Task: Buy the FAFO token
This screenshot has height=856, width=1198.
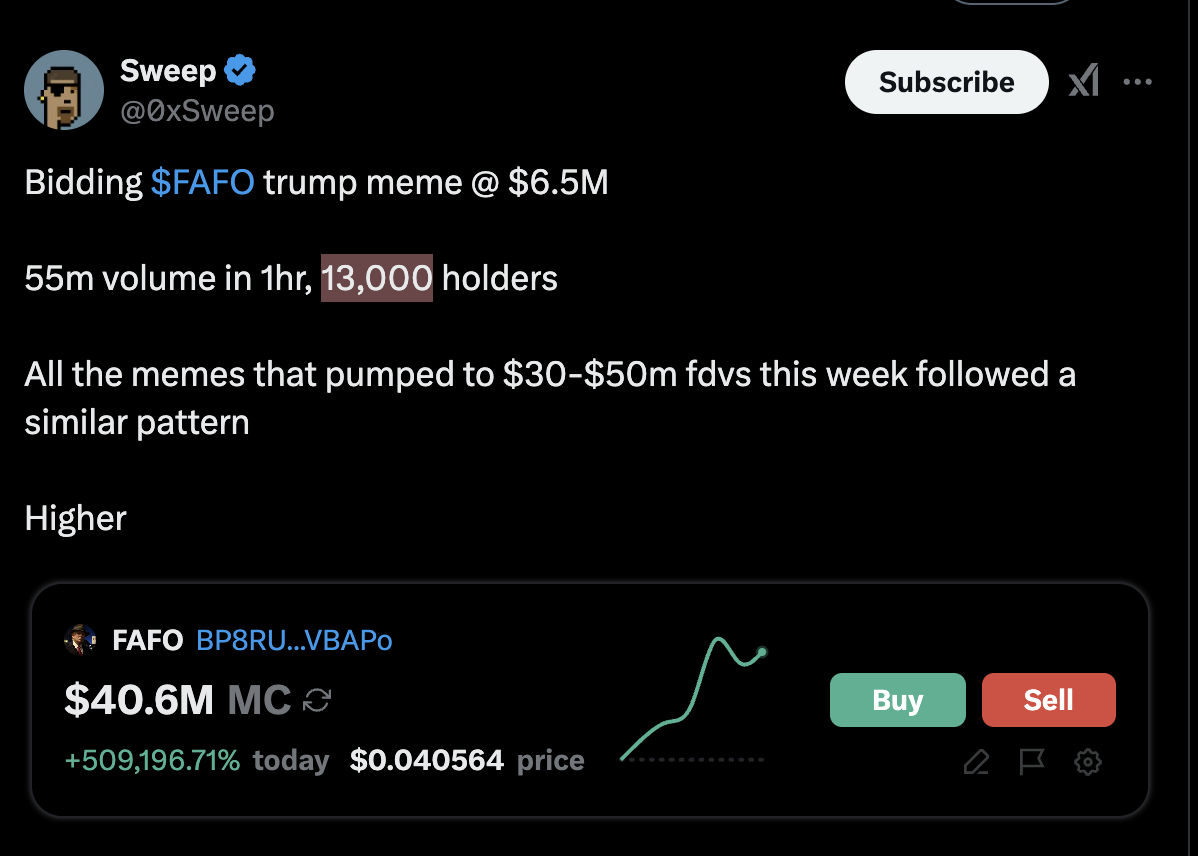Action: tap(898, 700)
